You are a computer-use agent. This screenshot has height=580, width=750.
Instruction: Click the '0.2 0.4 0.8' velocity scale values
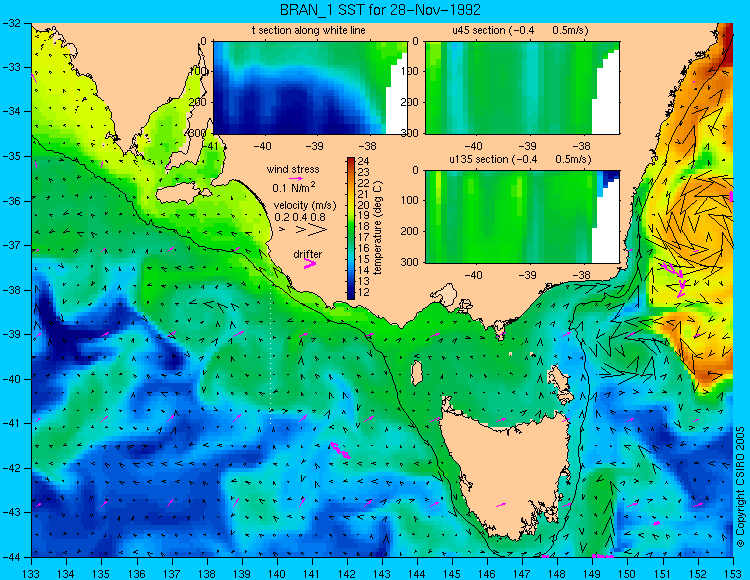pos(300,217)
